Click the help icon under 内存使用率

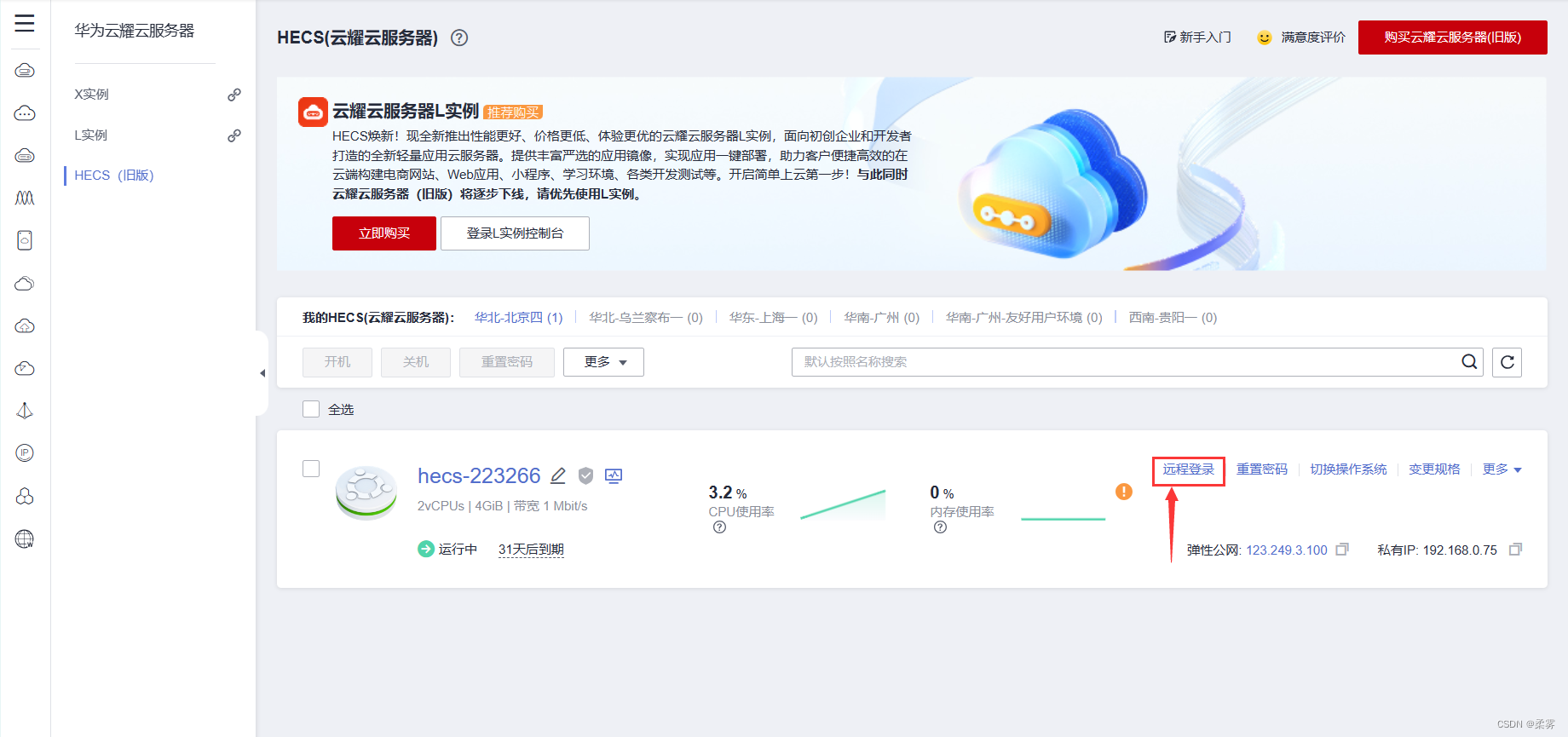[x=940, y=527]
